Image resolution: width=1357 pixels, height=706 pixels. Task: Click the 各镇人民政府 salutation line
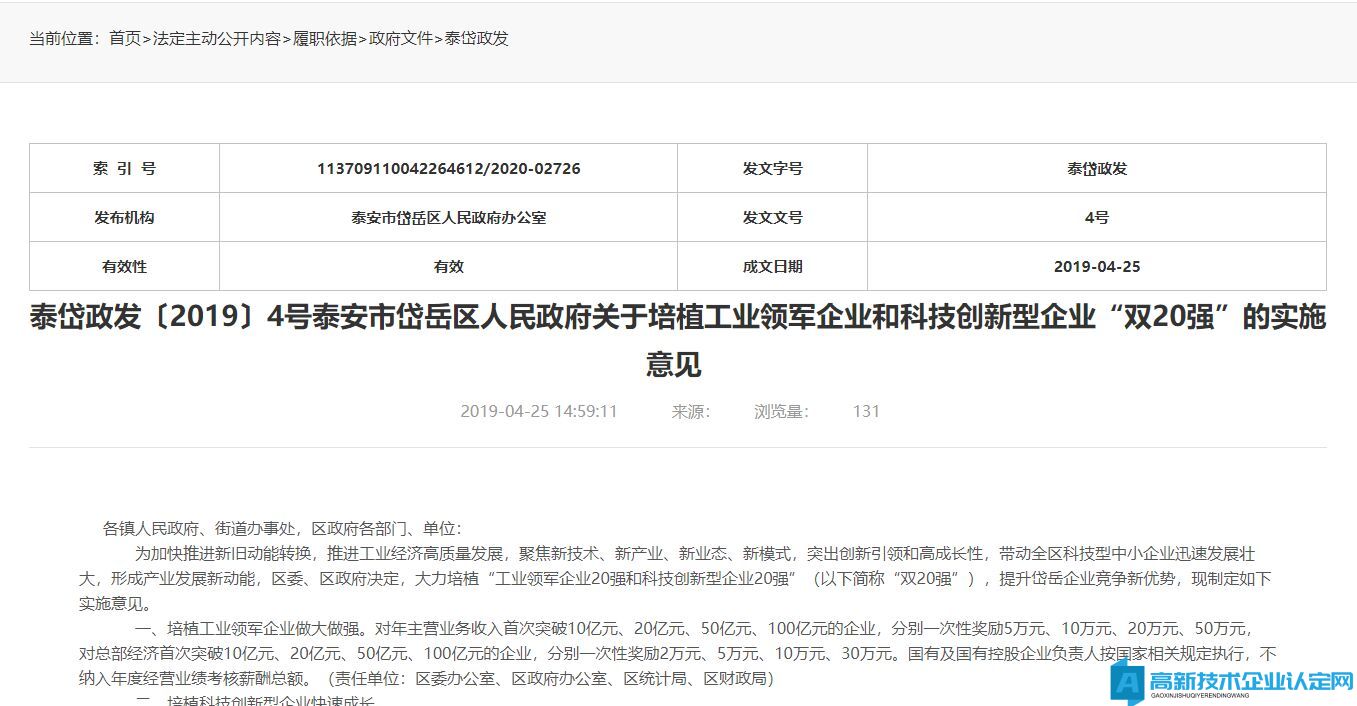pos(282,529)
